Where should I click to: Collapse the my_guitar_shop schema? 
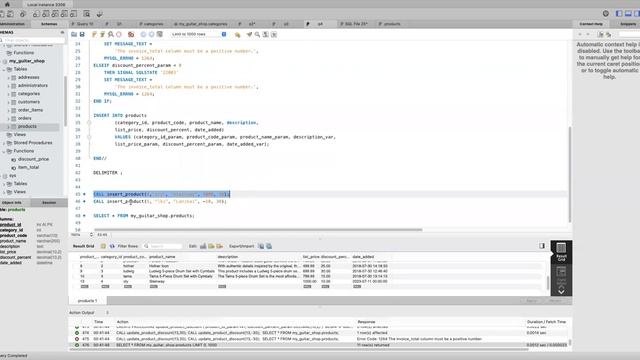(x=2, y=61)
